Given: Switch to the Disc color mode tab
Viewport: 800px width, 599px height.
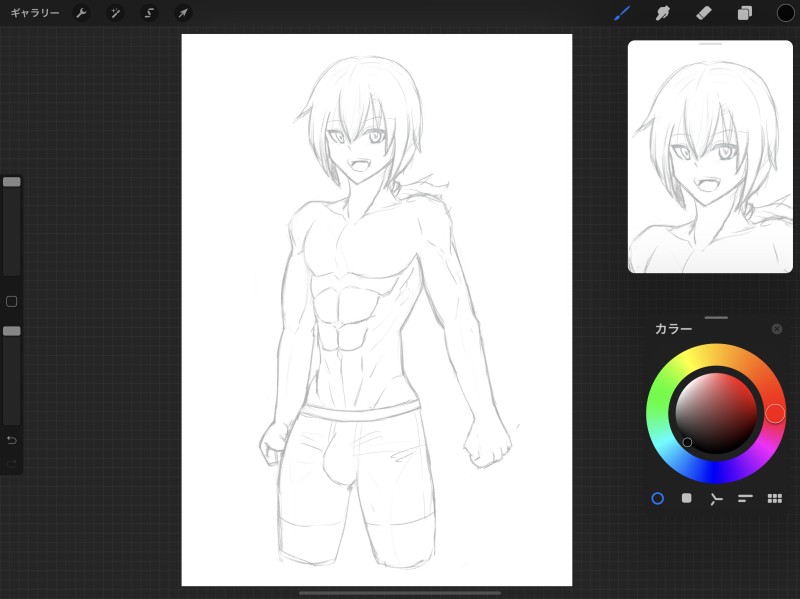Looking at the screenshot, I should tap(658, 498).
